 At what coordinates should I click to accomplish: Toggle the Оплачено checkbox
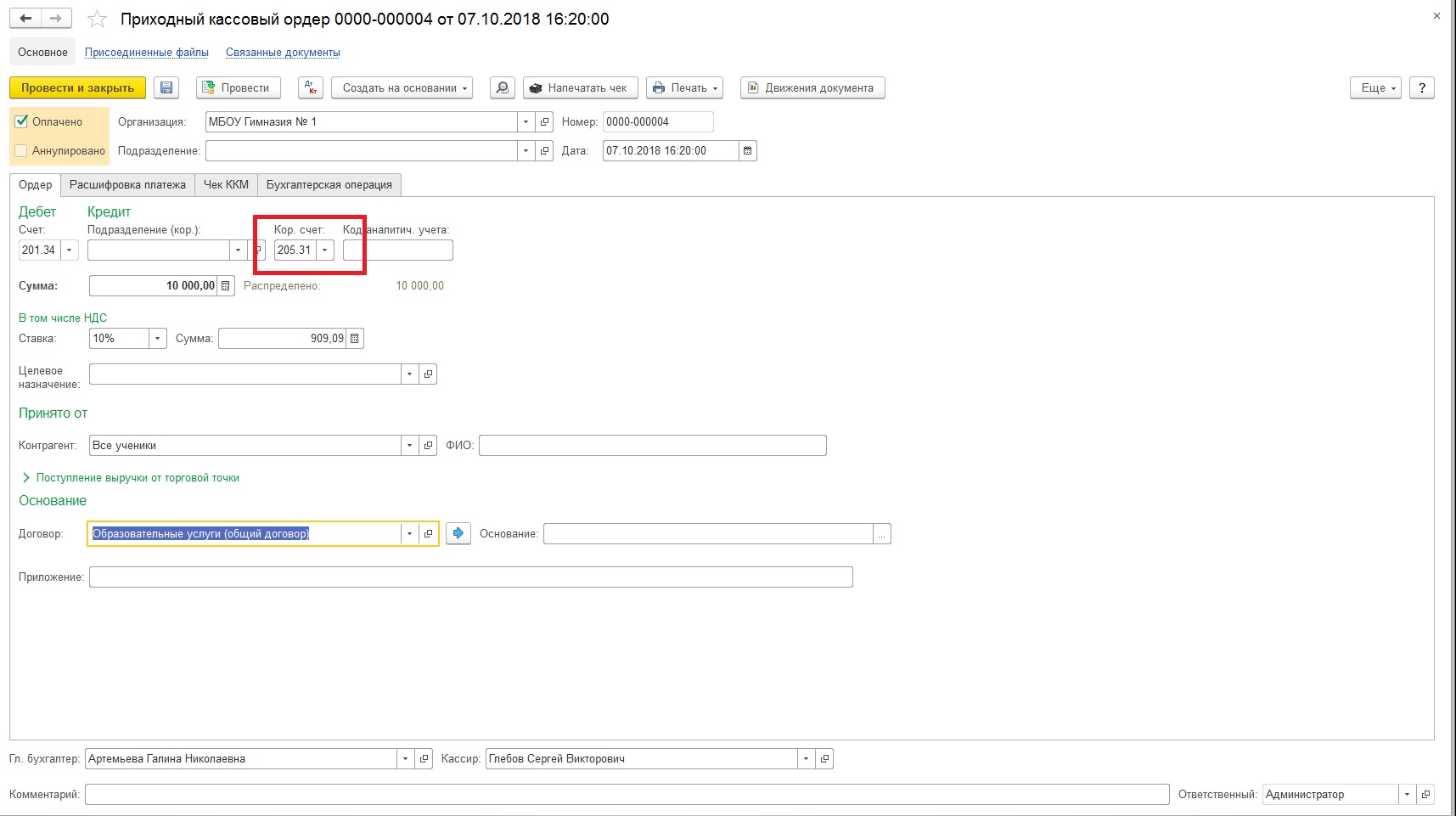pos(22,122)
